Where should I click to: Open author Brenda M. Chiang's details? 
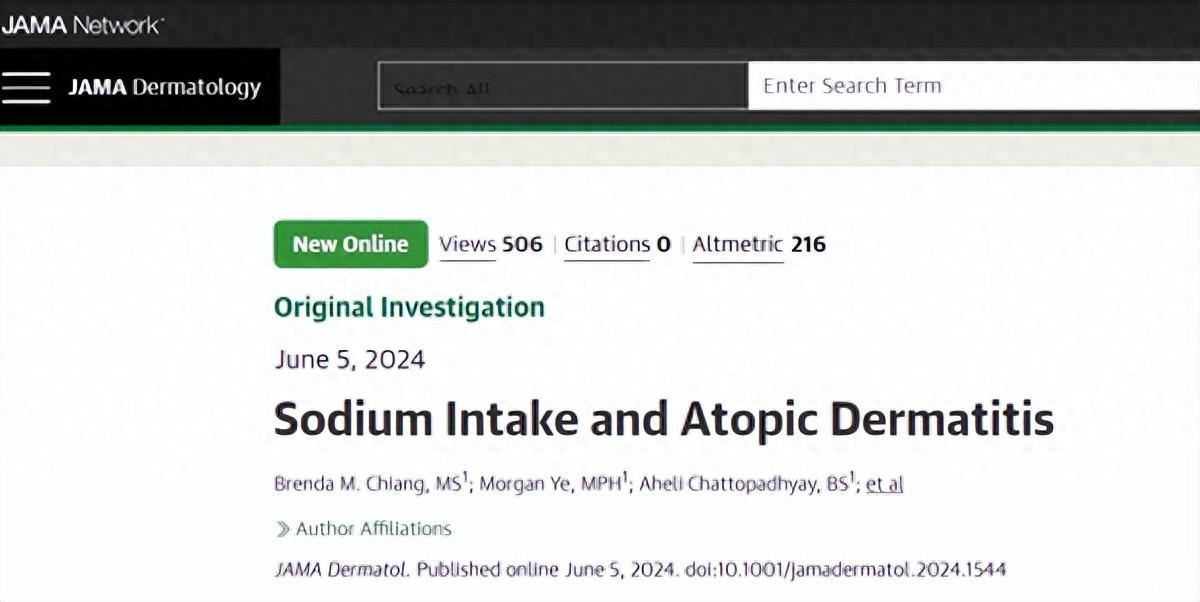tap(366, 484)
